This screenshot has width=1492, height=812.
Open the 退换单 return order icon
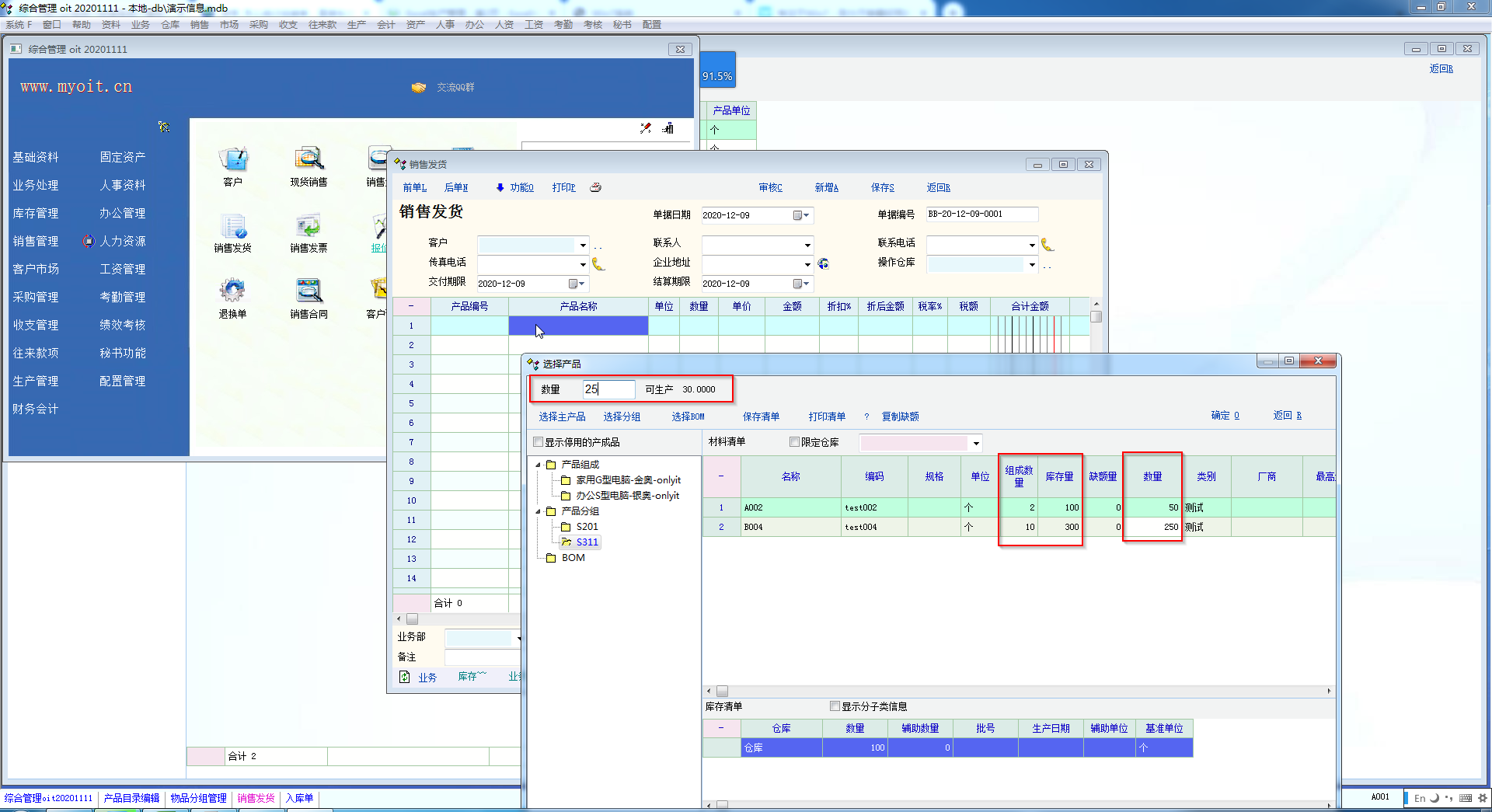[x=232, y=292]
